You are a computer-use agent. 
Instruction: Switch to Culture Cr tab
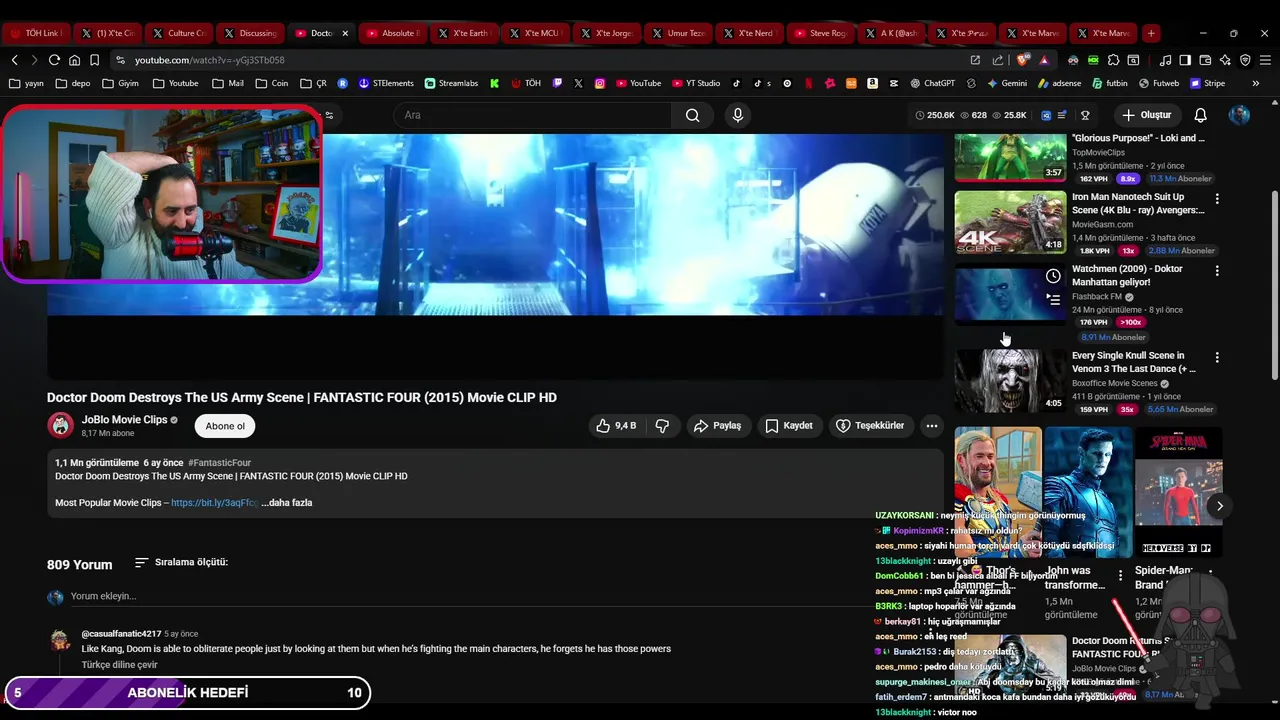178,33
